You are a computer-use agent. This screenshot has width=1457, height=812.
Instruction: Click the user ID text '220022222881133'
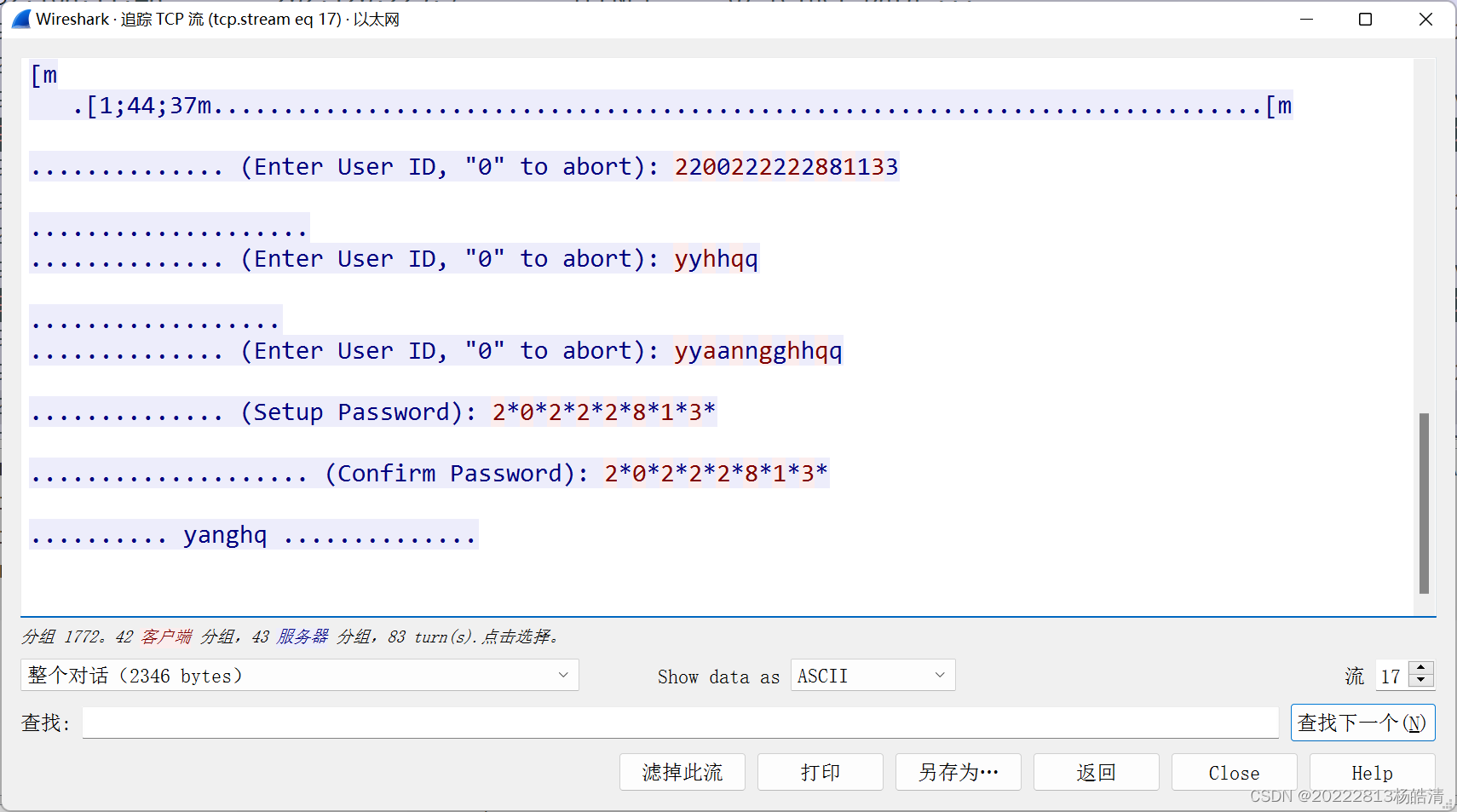tap(786, 166)
